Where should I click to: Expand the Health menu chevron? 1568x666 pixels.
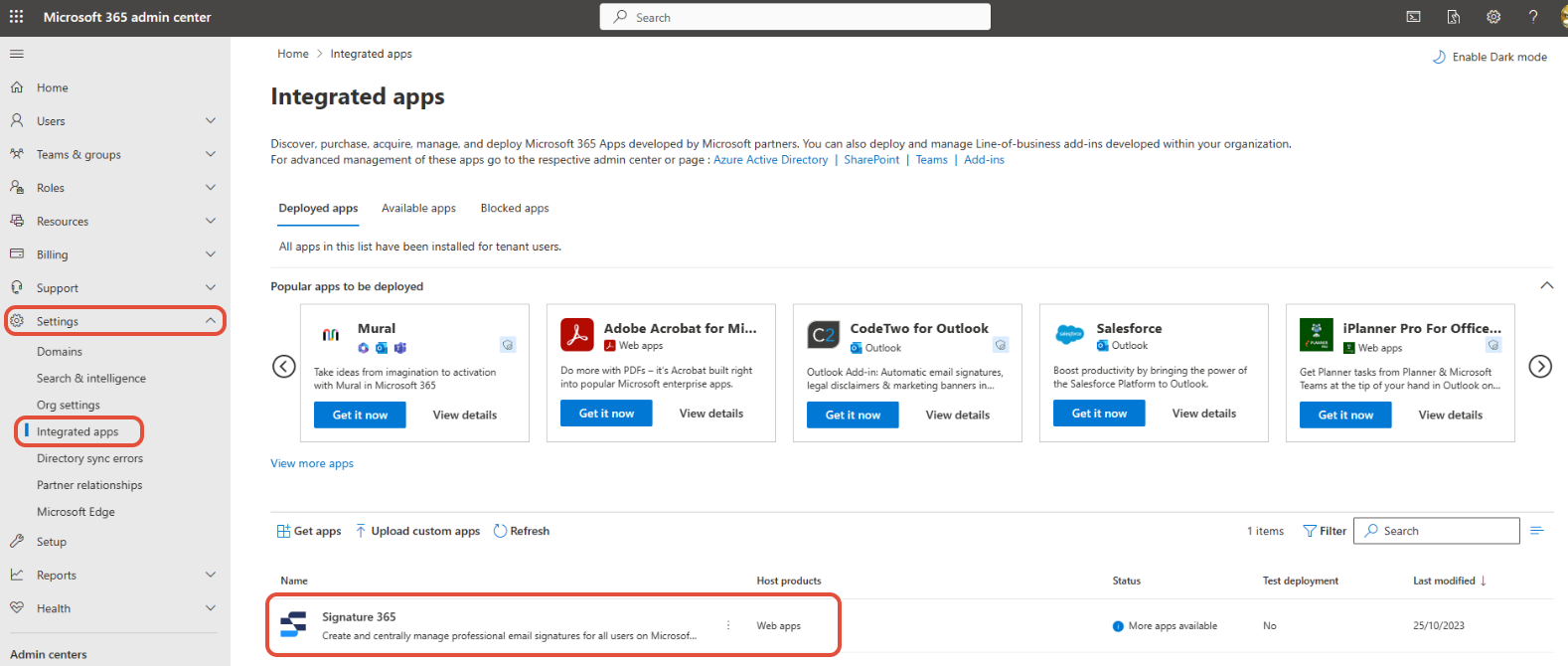[211, 608]
